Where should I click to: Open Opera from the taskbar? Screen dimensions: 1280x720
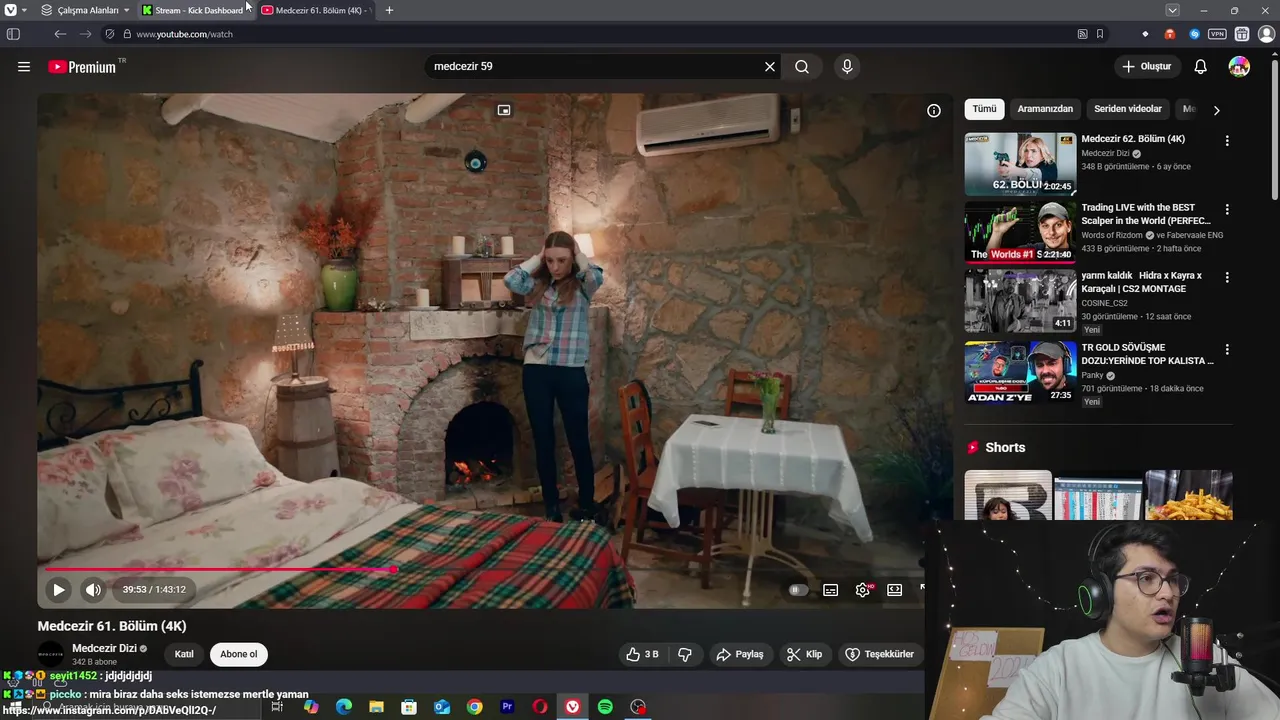(540, 707)
